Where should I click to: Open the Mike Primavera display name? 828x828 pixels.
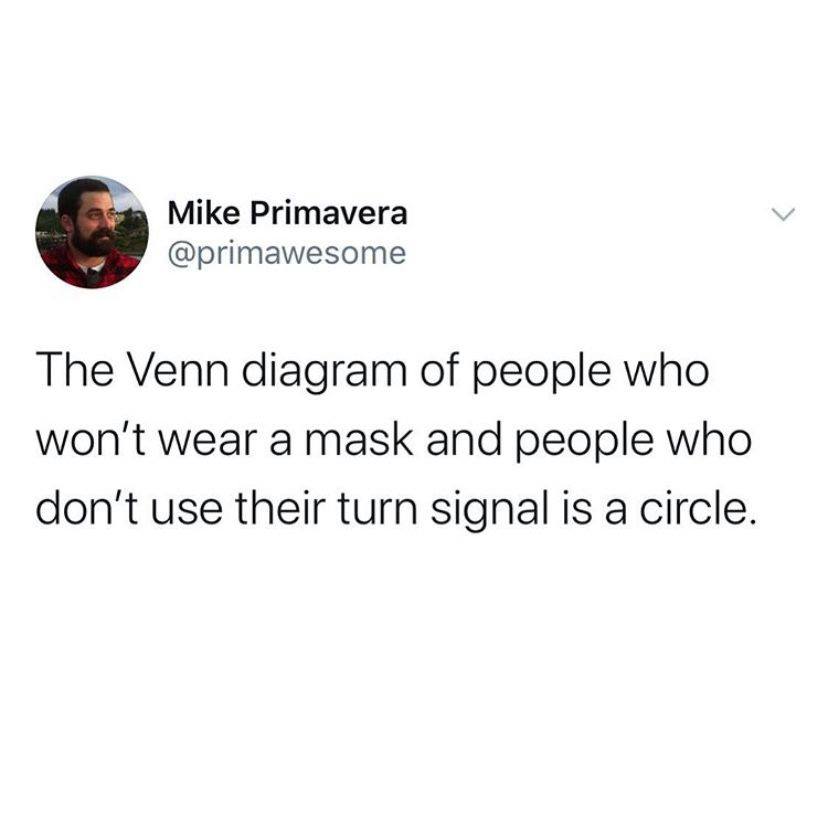click(x=288, y=213)
